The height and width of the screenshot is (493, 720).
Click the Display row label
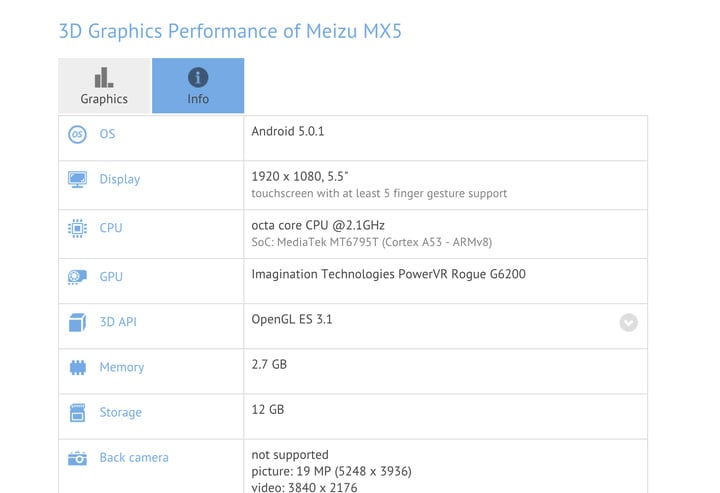tap(120, 180)
